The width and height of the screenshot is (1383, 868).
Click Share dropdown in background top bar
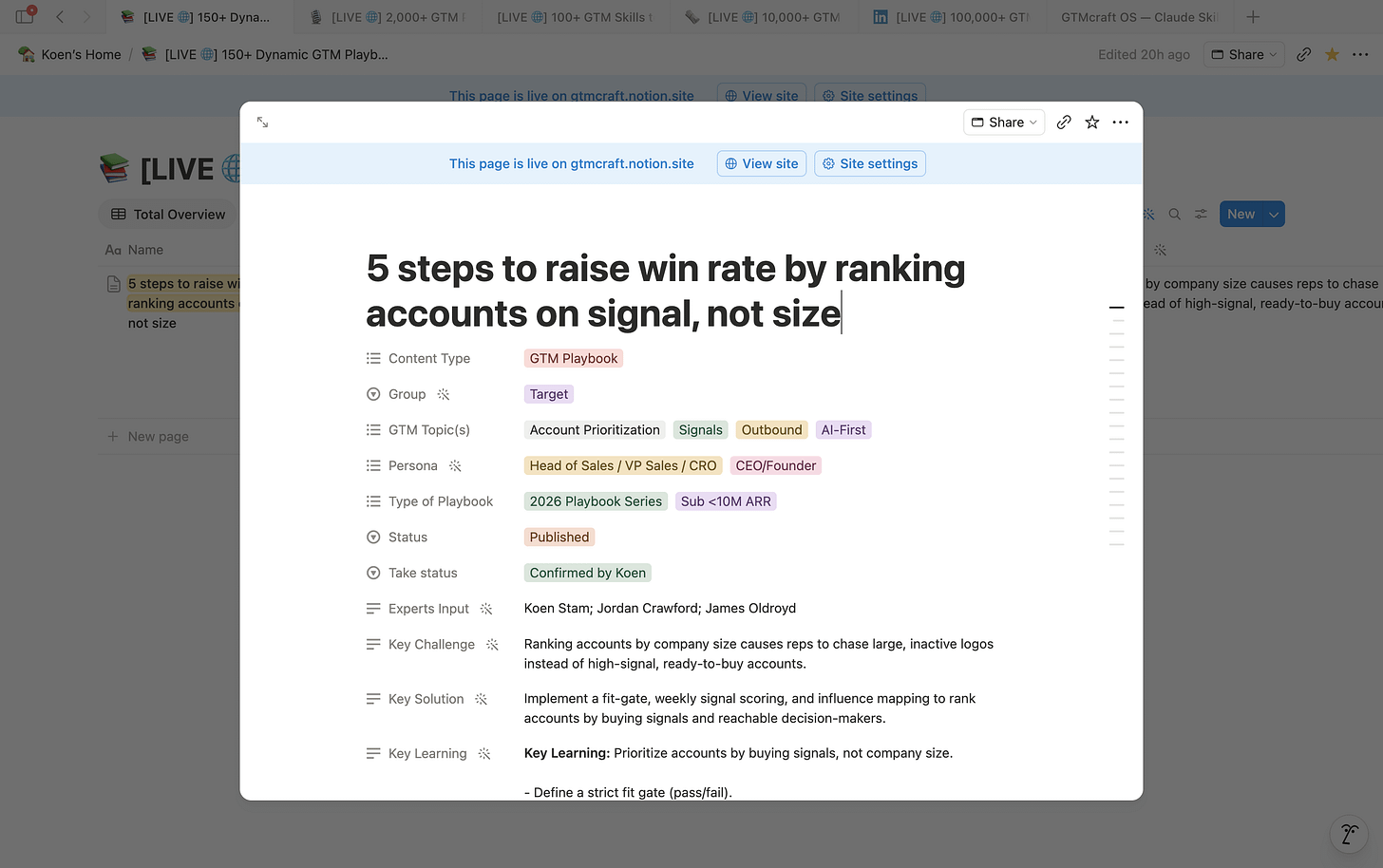[1243, 55]
